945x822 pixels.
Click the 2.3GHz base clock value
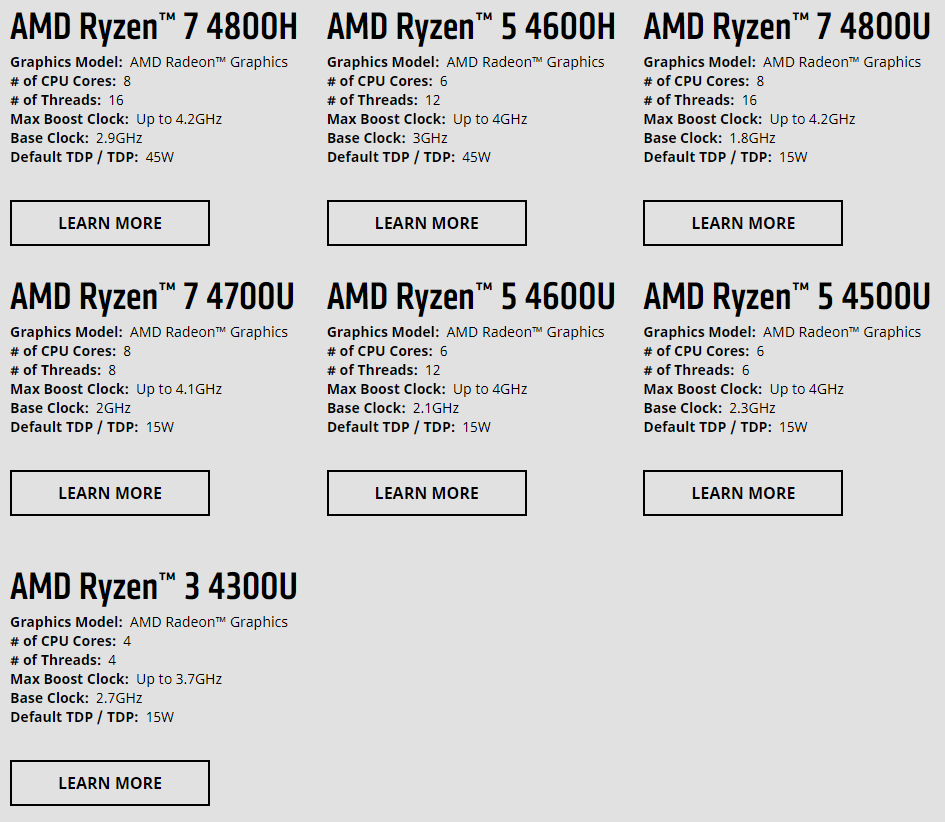click(x=753, y=408)
